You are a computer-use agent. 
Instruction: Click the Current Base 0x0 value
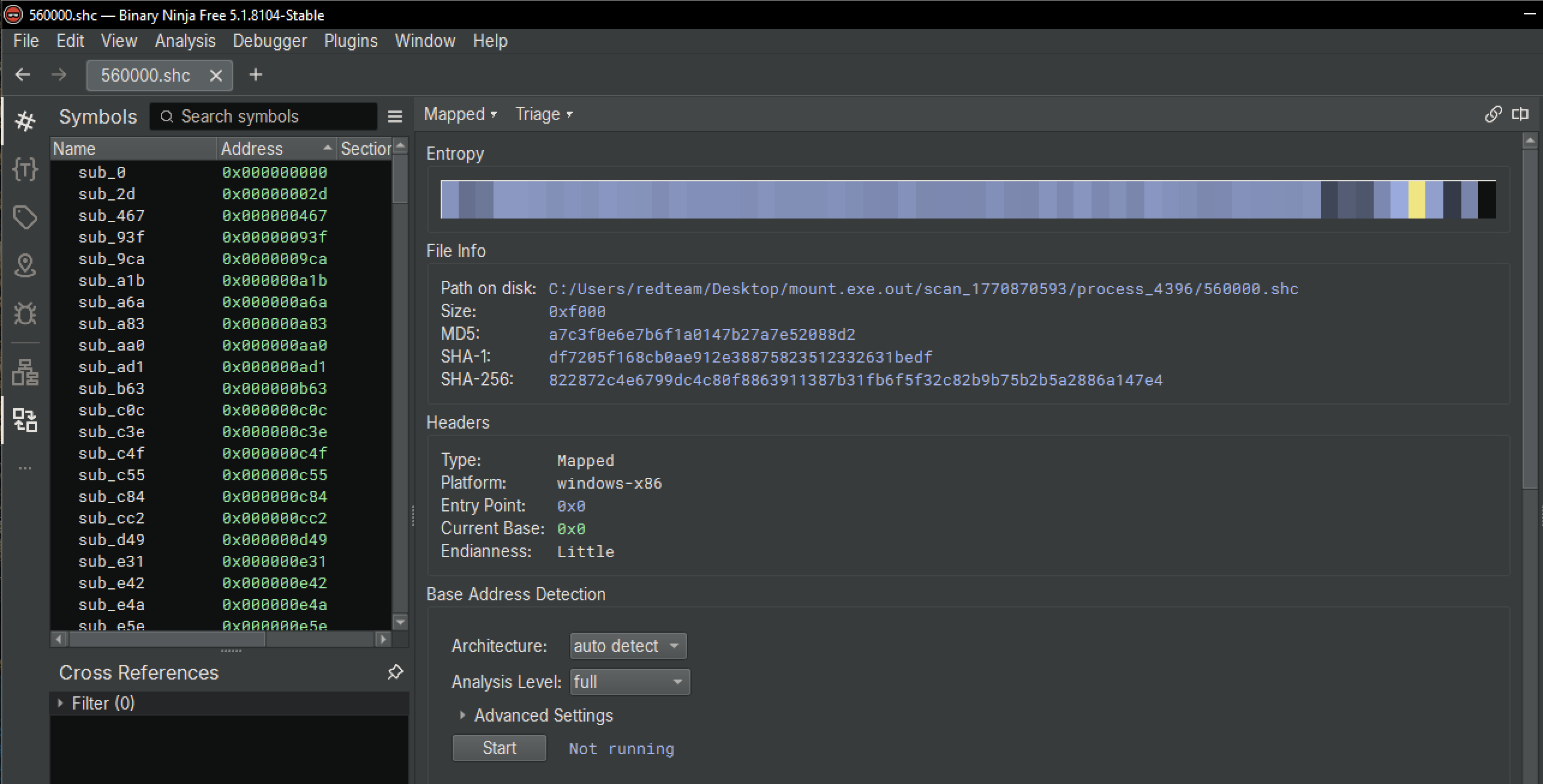tap(571, 529)
